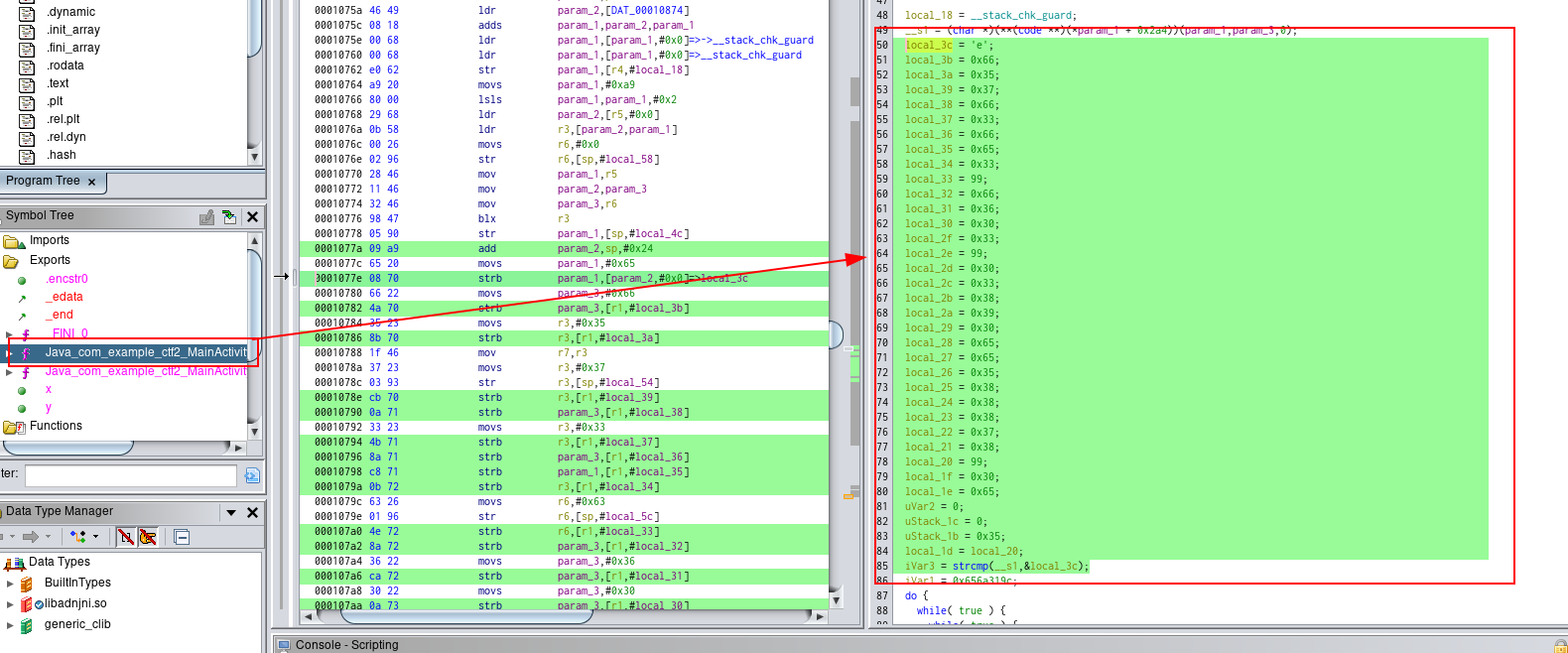Click the Program Tree scroll-down arrow
The height and width of the screenshot is (653, 1568).
click(x=254, y=157)
